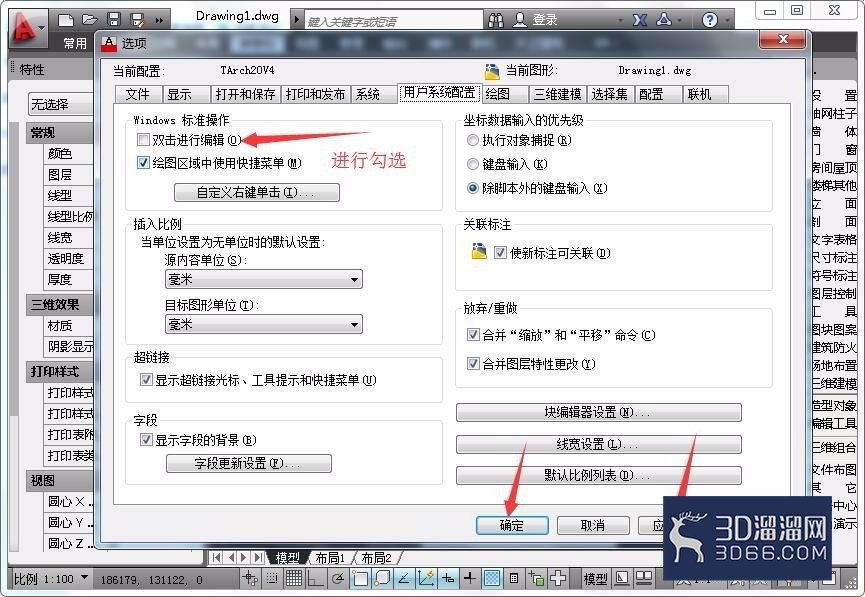Click the keyword search input field
This screenshot has width=865, height=597.
[393, 21]
